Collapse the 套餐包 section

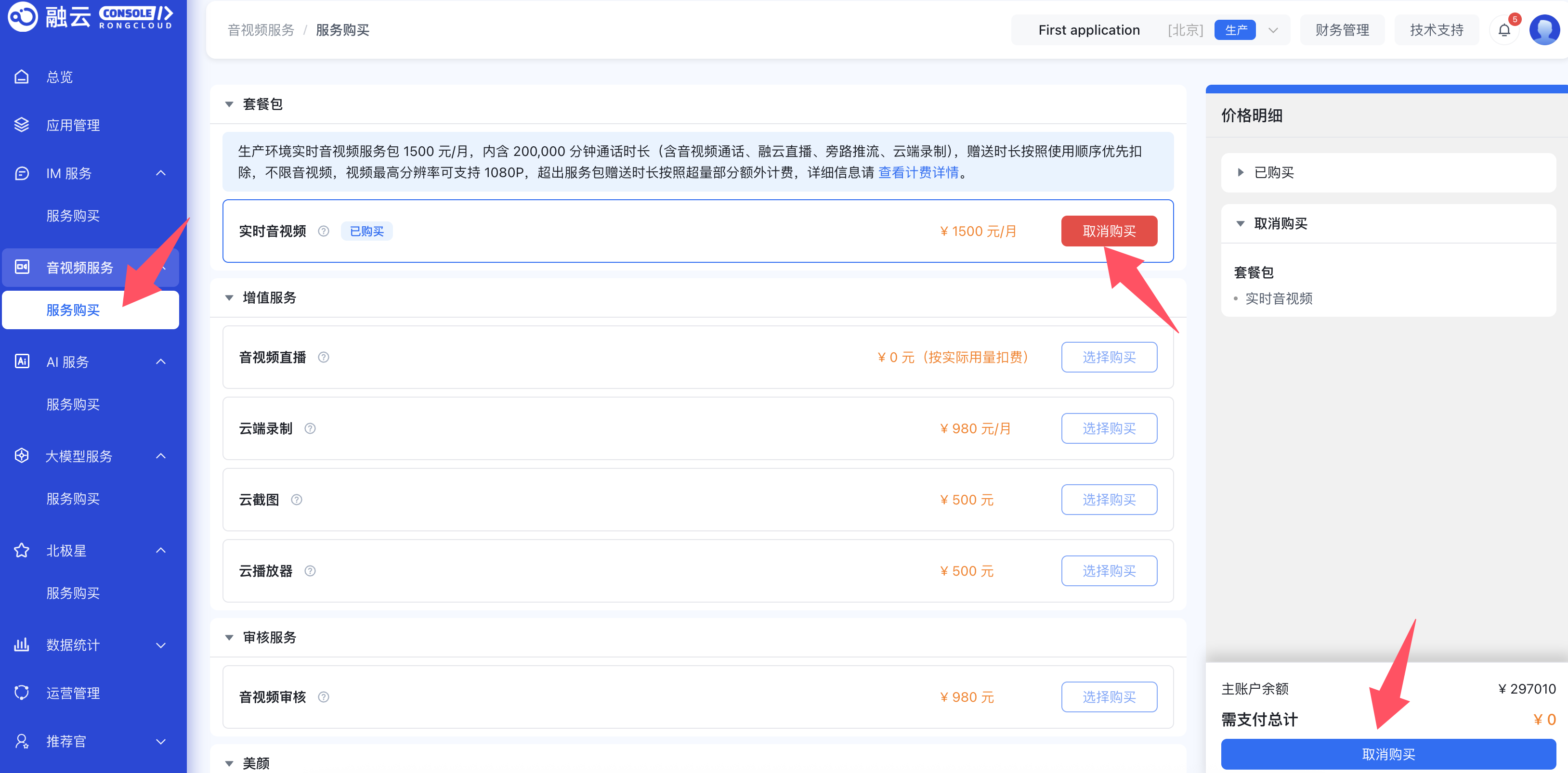point(229,104)
